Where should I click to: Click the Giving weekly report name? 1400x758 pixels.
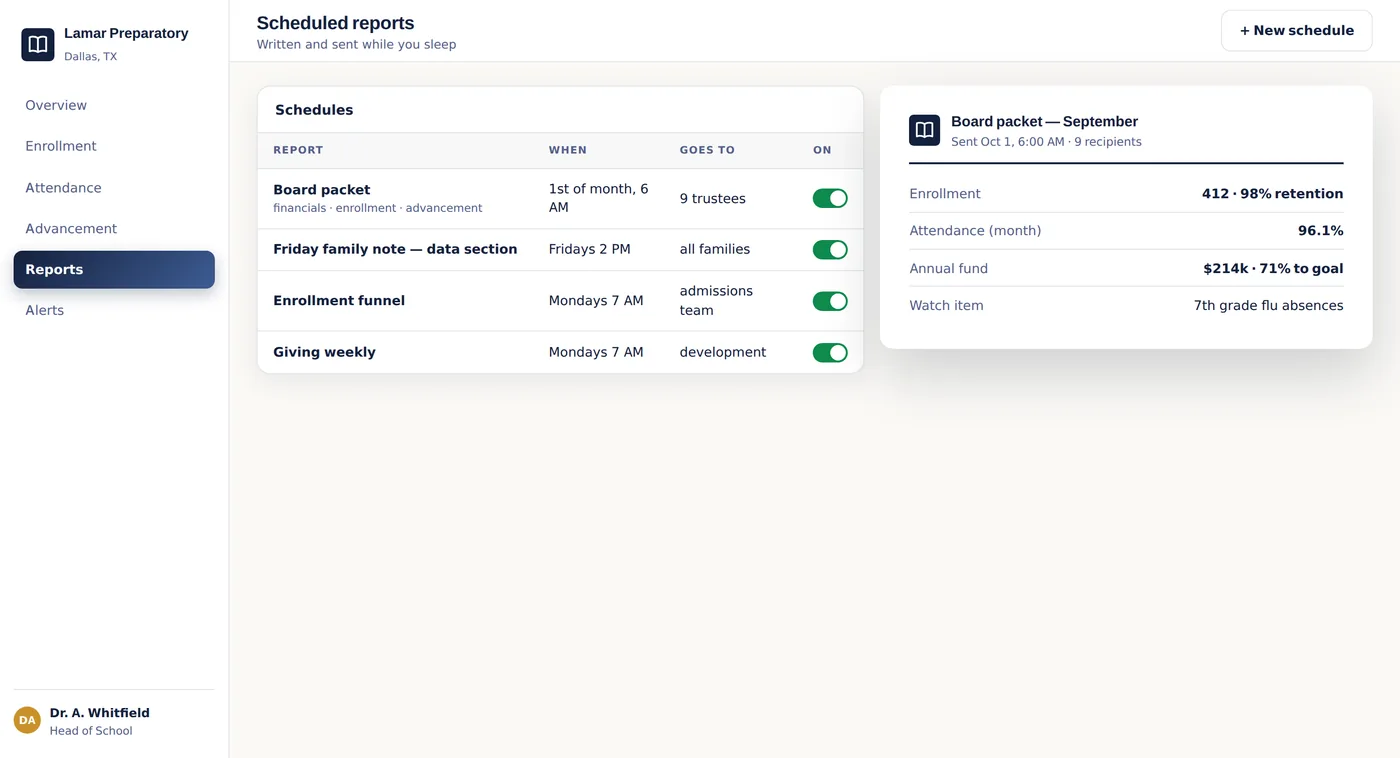[x=324, y=352]
